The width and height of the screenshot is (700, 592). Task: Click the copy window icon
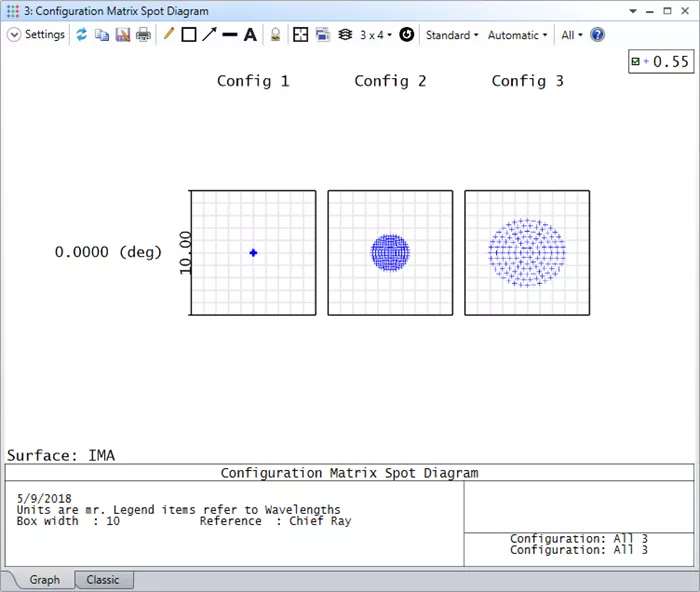pyautogui.click(x=102, y=35)
